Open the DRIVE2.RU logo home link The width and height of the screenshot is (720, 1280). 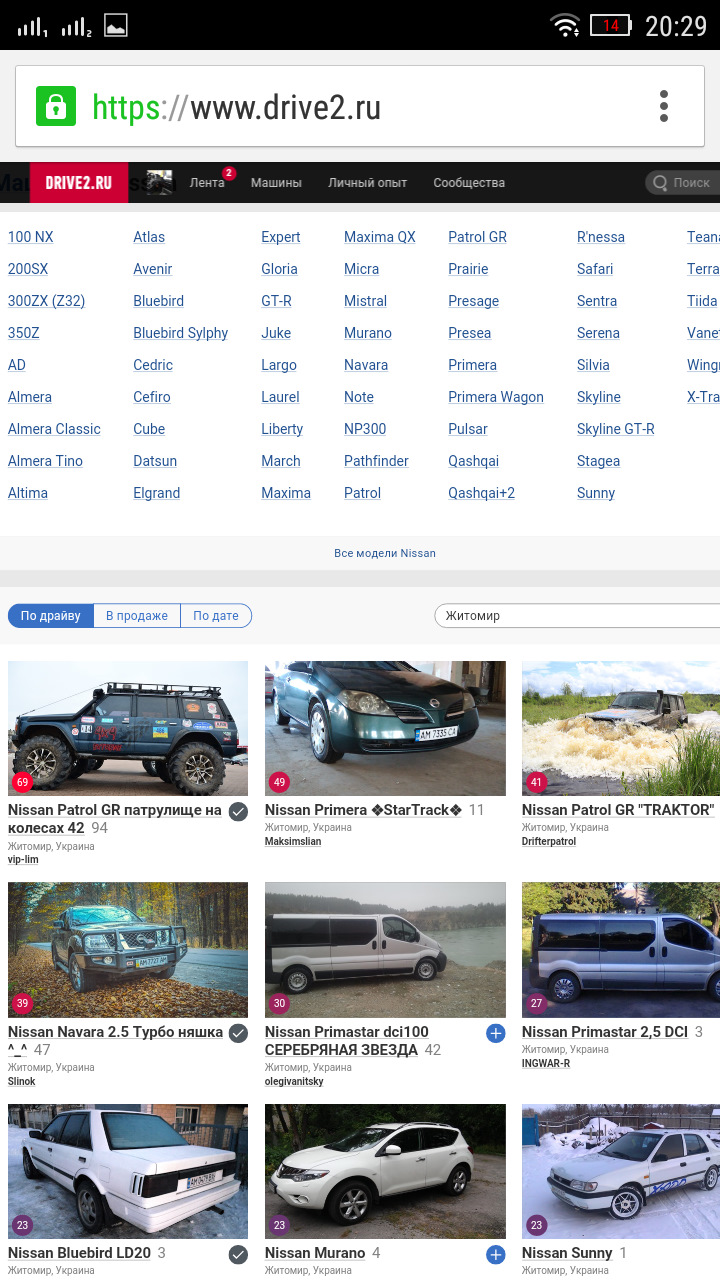coord(79,183)
